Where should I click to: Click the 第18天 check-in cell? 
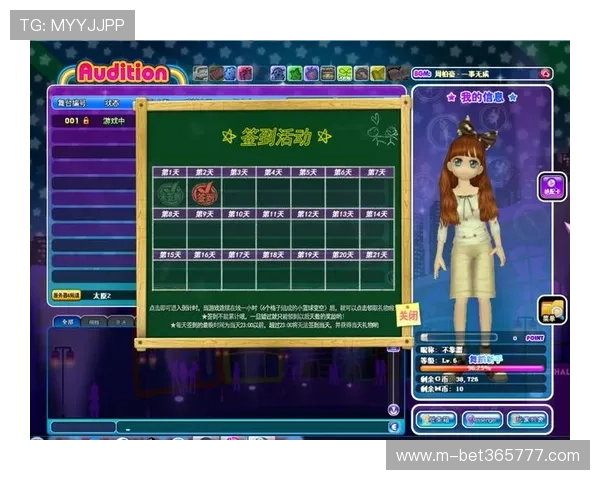[273, 276]
